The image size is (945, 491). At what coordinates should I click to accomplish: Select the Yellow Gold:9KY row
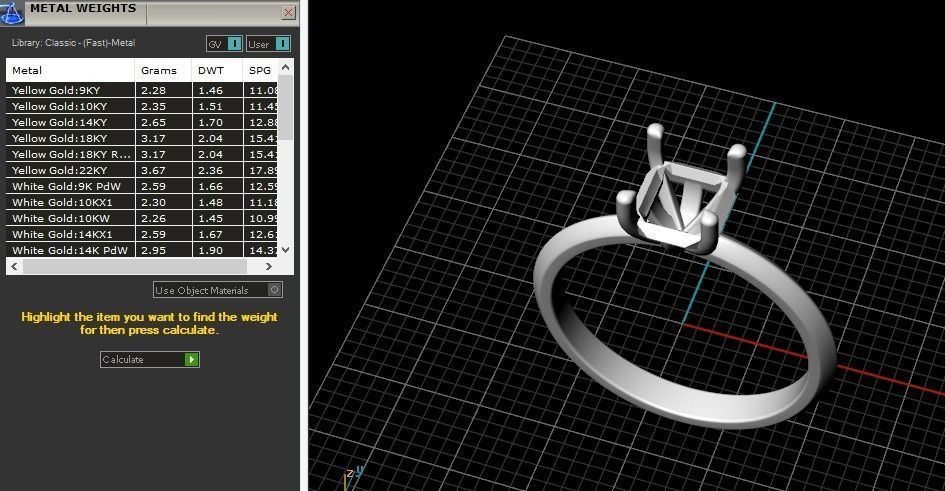[142, 90]
